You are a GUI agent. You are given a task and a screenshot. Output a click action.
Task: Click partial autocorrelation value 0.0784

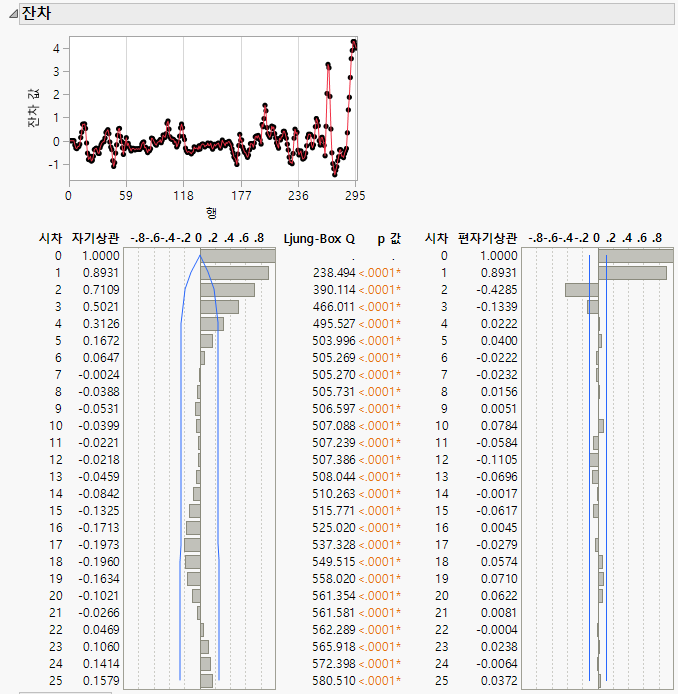pyautogui.click(x=499, y=426)
